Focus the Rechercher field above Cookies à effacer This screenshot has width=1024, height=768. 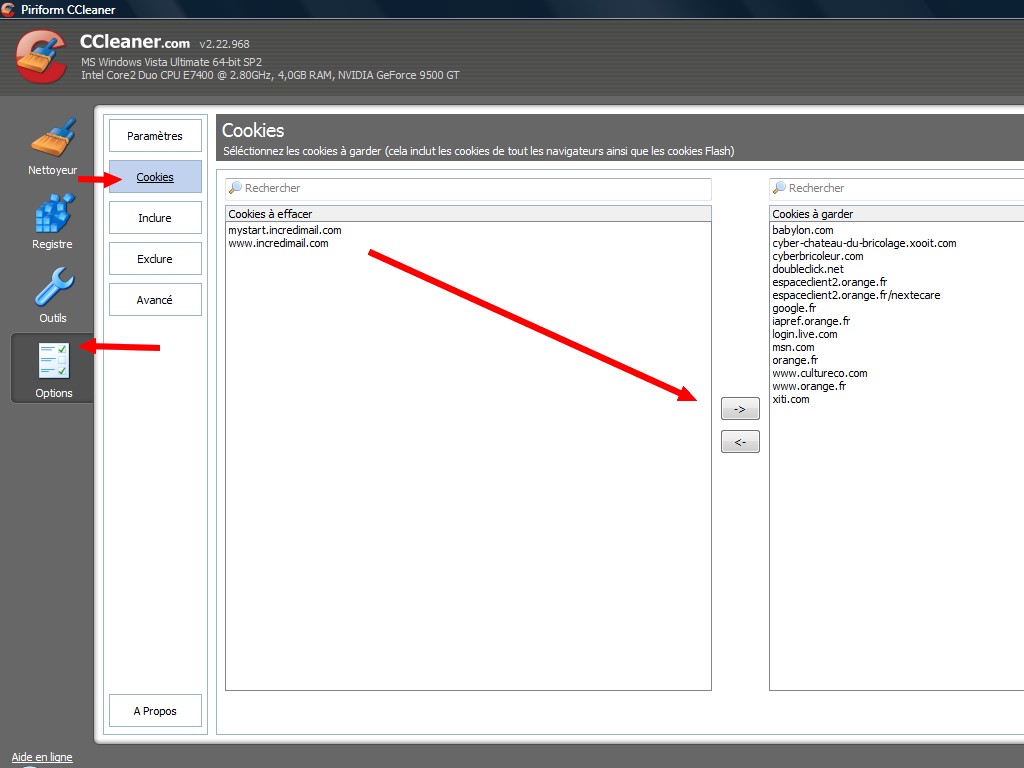coord(468,188)
